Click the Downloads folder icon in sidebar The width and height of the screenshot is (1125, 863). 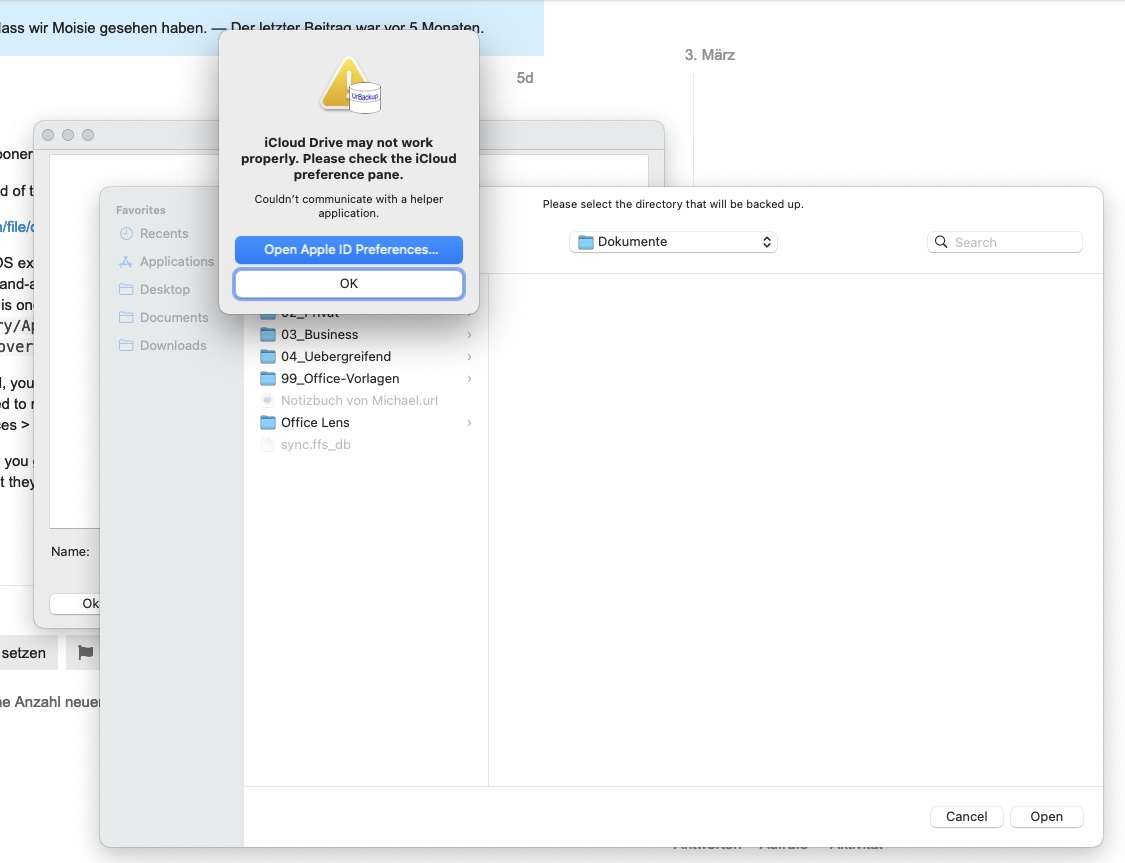pyautogui.click(x=126, y=346)
